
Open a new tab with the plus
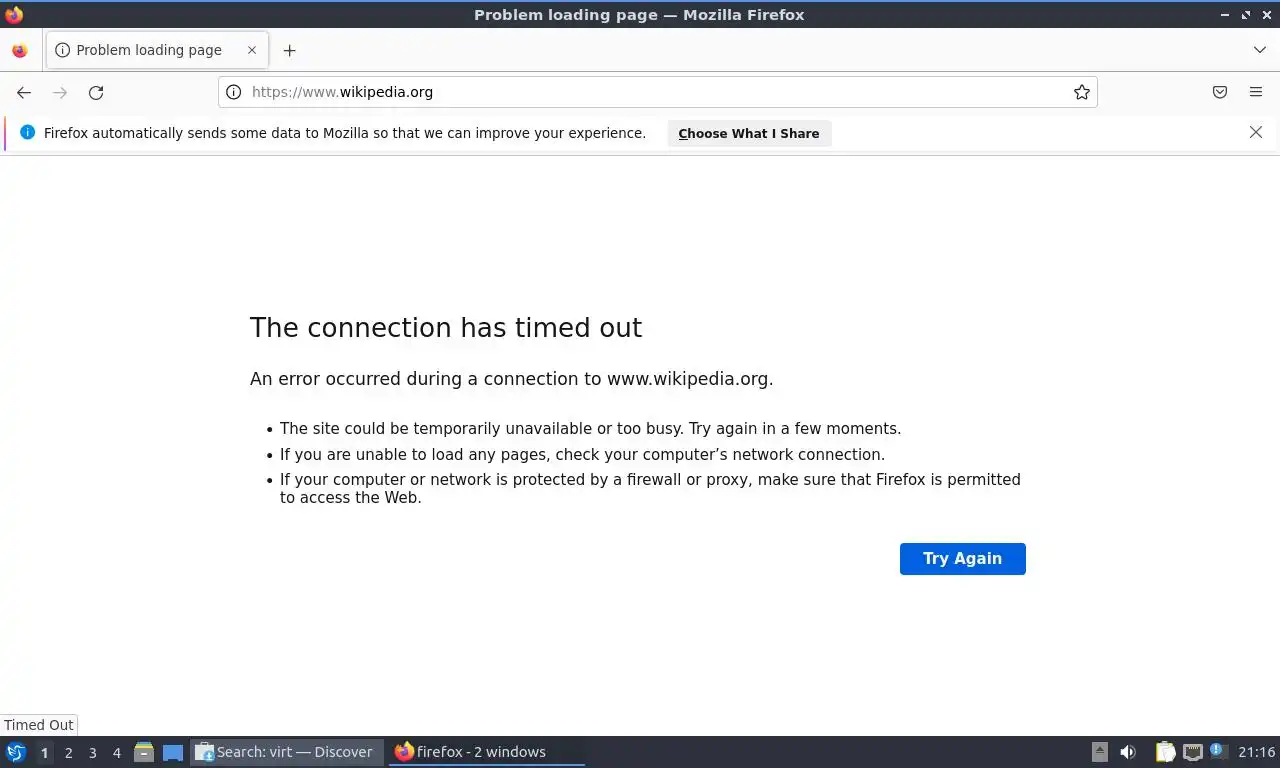[x=289, y=50]
